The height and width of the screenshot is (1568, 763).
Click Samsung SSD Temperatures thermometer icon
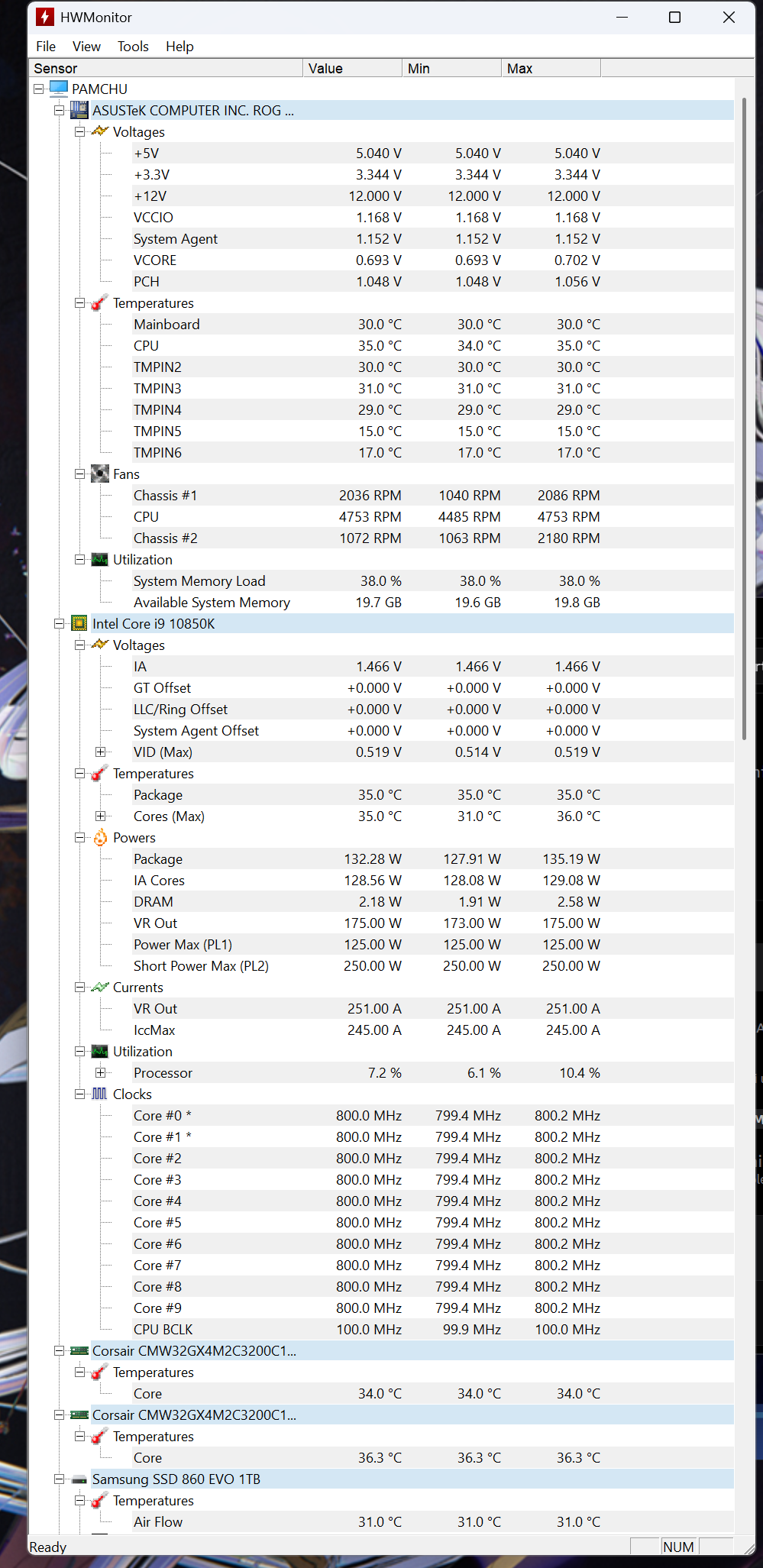coord(100,1500)
